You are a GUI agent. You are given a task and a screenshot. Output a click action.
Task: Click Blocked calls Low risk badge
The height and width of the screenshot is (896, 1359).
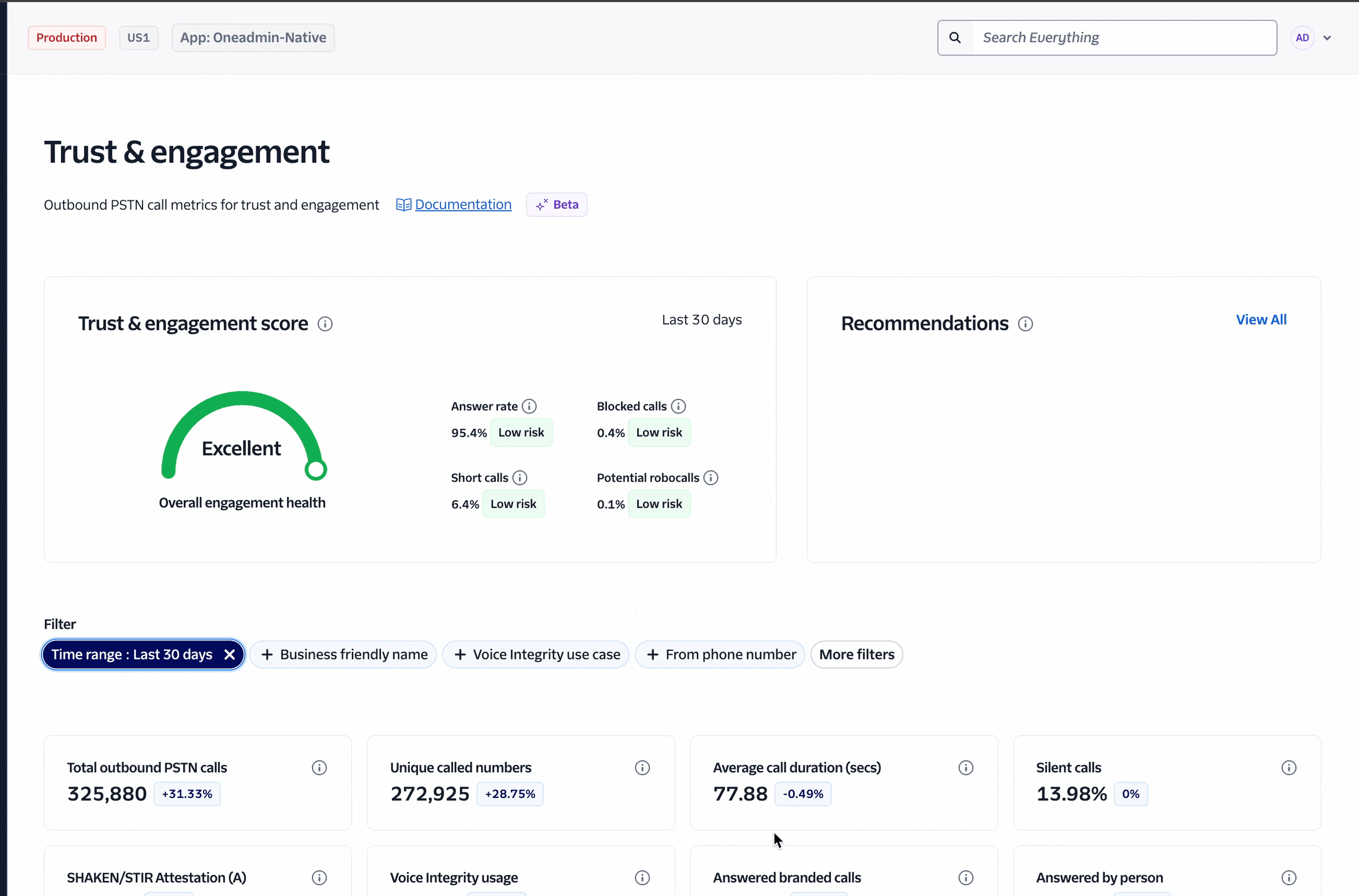(x=659, y=432)
